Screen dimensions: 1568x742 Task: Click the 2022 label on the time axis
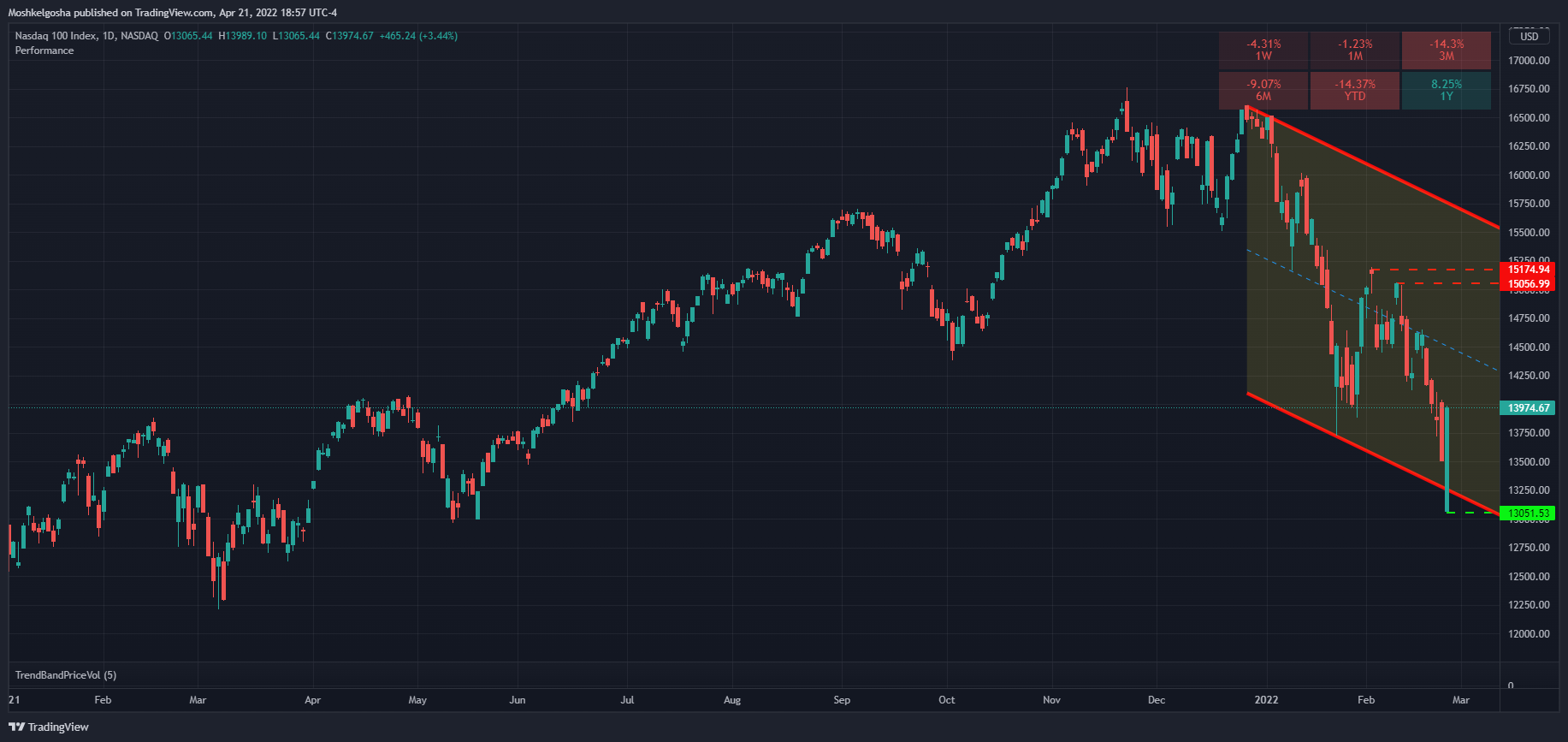pyautogui.click(x=1266, y=700)
